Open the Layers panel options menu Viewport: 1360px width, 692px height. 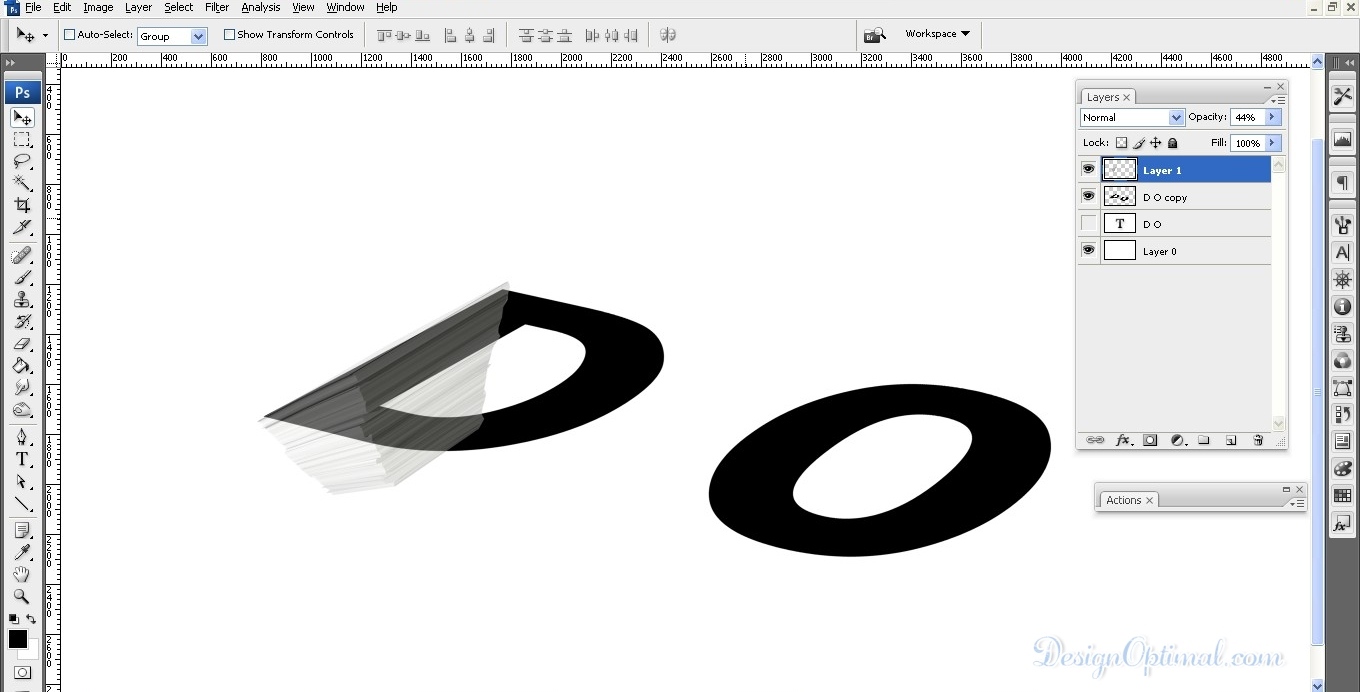click(x=1280, y=100)
